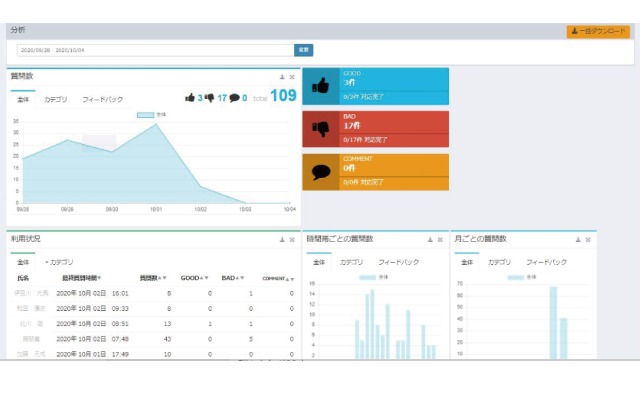This screenshot has height=412, width=640.
Task: Click comment bubble count icon in 質問数 header
Action: coord(234,98)
